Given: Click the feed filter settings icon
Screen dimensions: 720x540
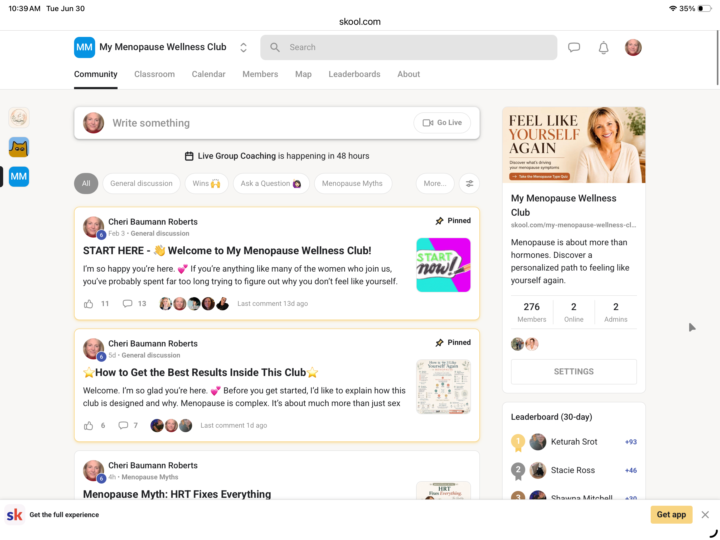Looking at the screenshot, I should point(469,184).
